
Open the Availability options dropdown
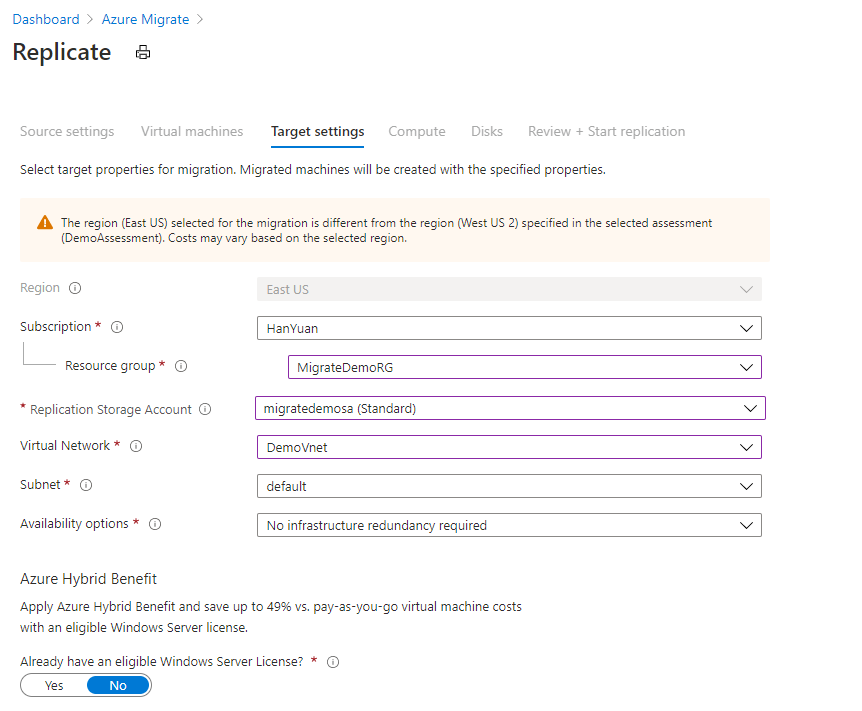coord(509,525)
